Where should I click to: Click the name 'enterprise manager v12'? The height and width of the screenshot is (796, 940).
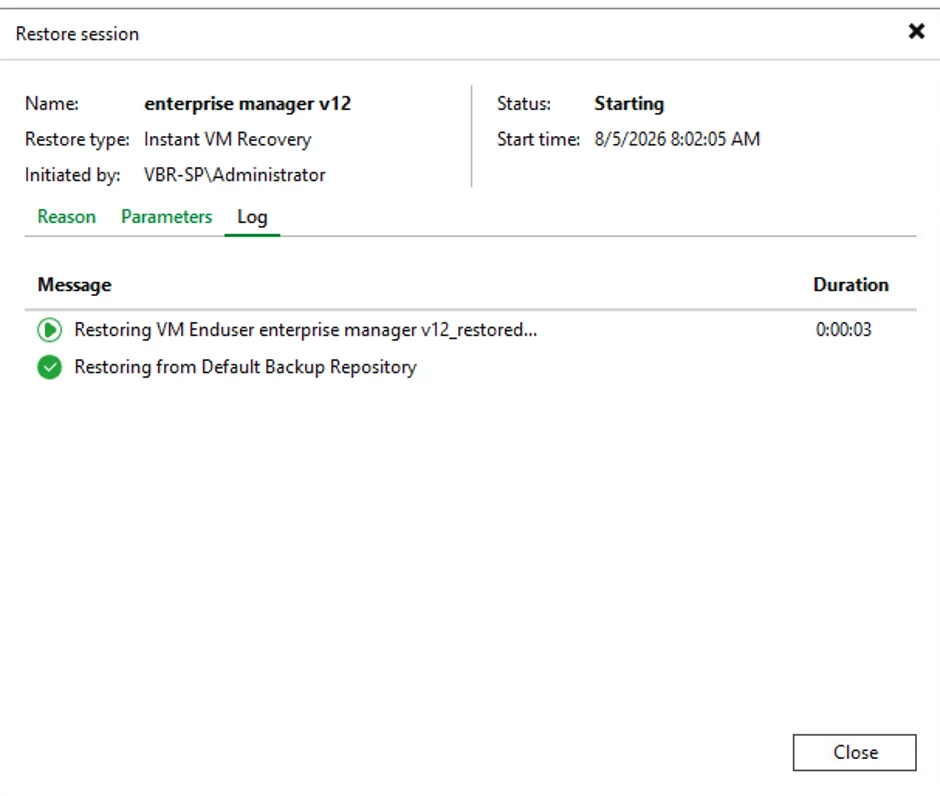(x=248, y=104)
